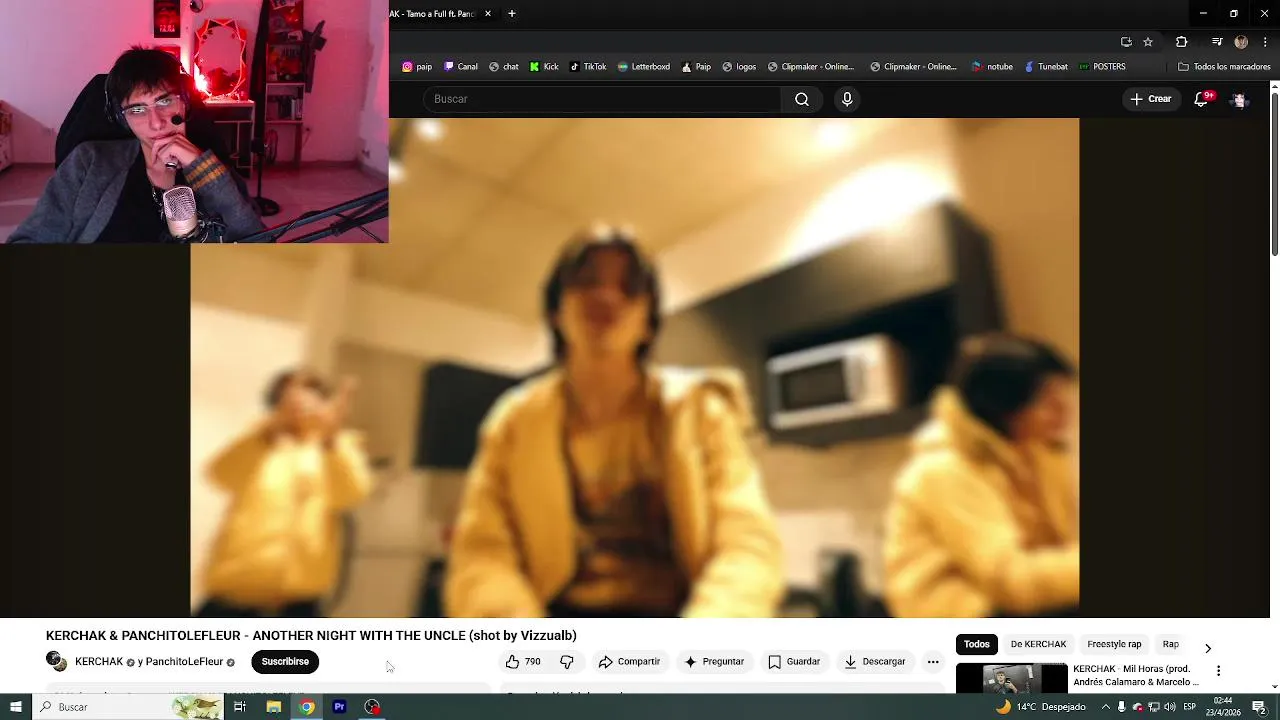Open Task View on the taskbar
The width and height of the screenshot is (1280, 720).
[x=240, y=707]
